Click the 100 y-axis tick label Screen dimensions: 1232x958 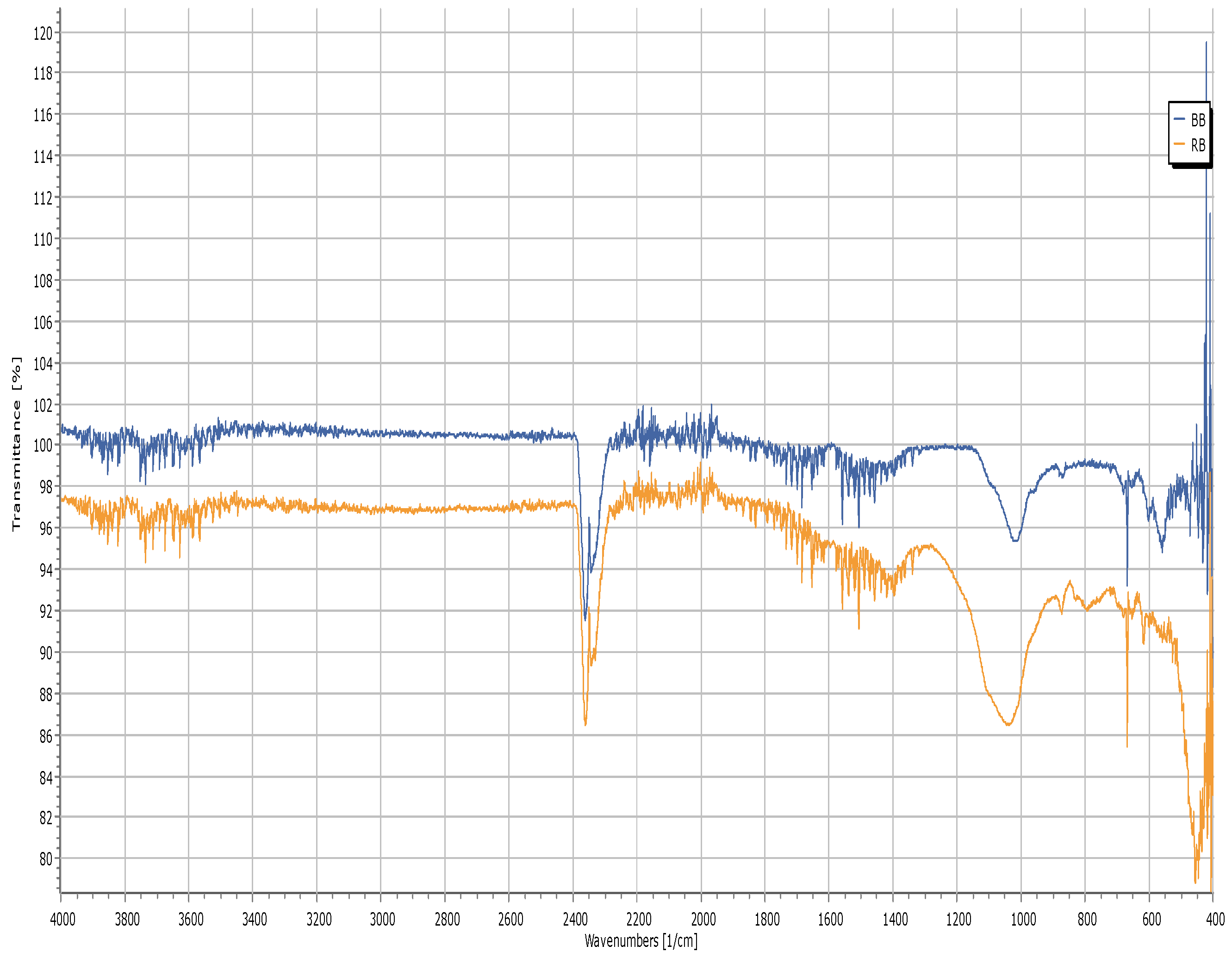(43, 446)
